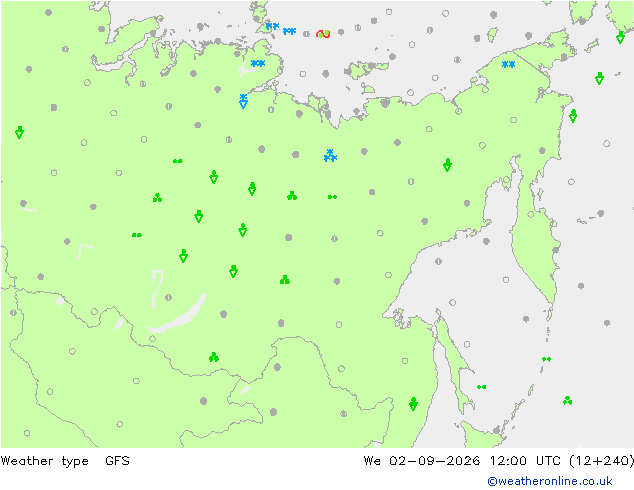Select the double snowflake on northeastern peninsula
Viewport: 634px width, 490px height.
pos(508,64)
